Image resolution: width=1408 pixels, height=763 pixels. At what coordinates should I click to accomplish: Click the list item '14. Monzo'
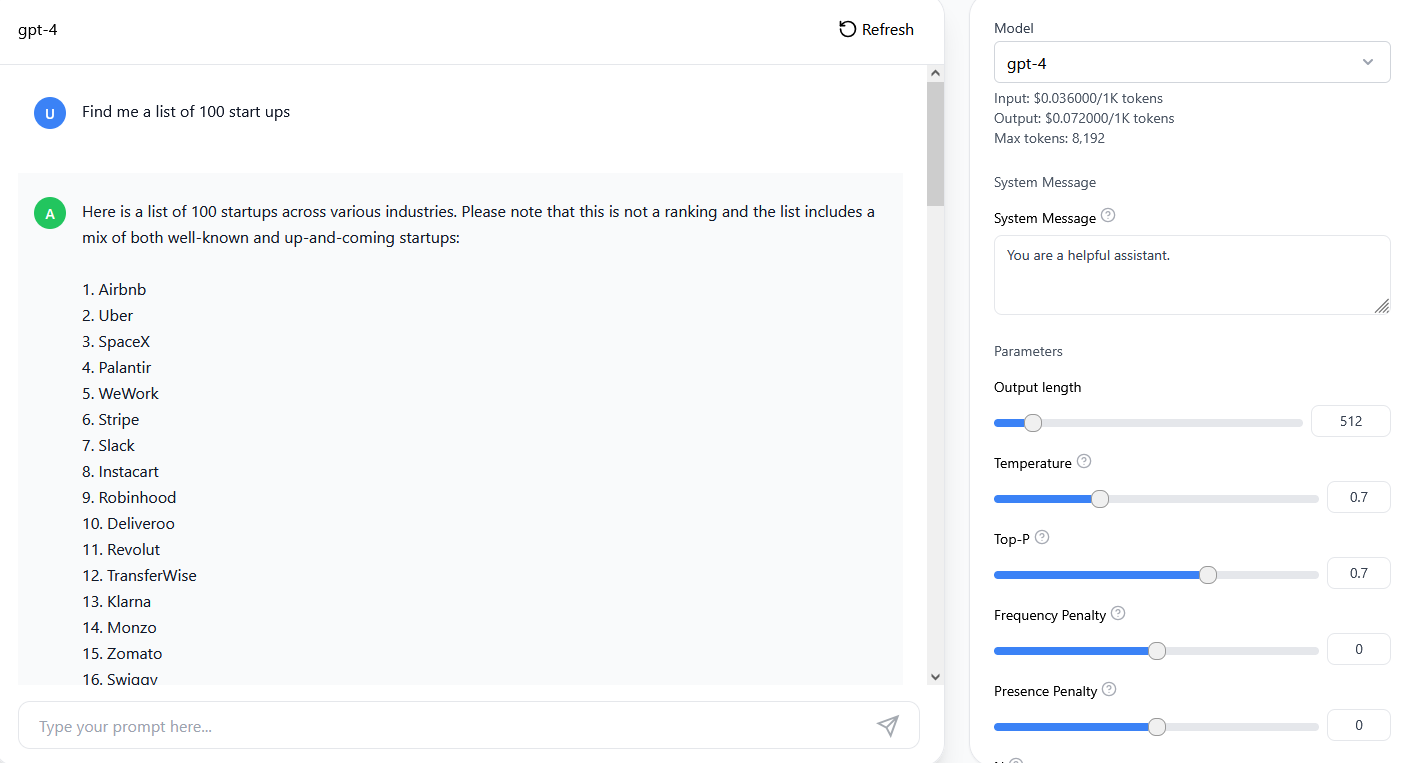119,628
